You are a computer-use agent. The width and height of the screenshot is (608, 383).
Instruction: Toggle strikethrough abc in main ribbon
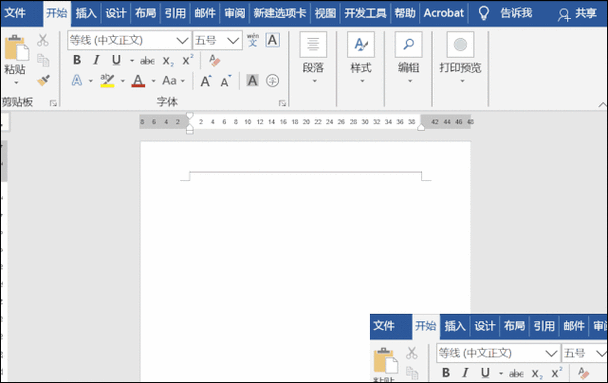point(147,61)
